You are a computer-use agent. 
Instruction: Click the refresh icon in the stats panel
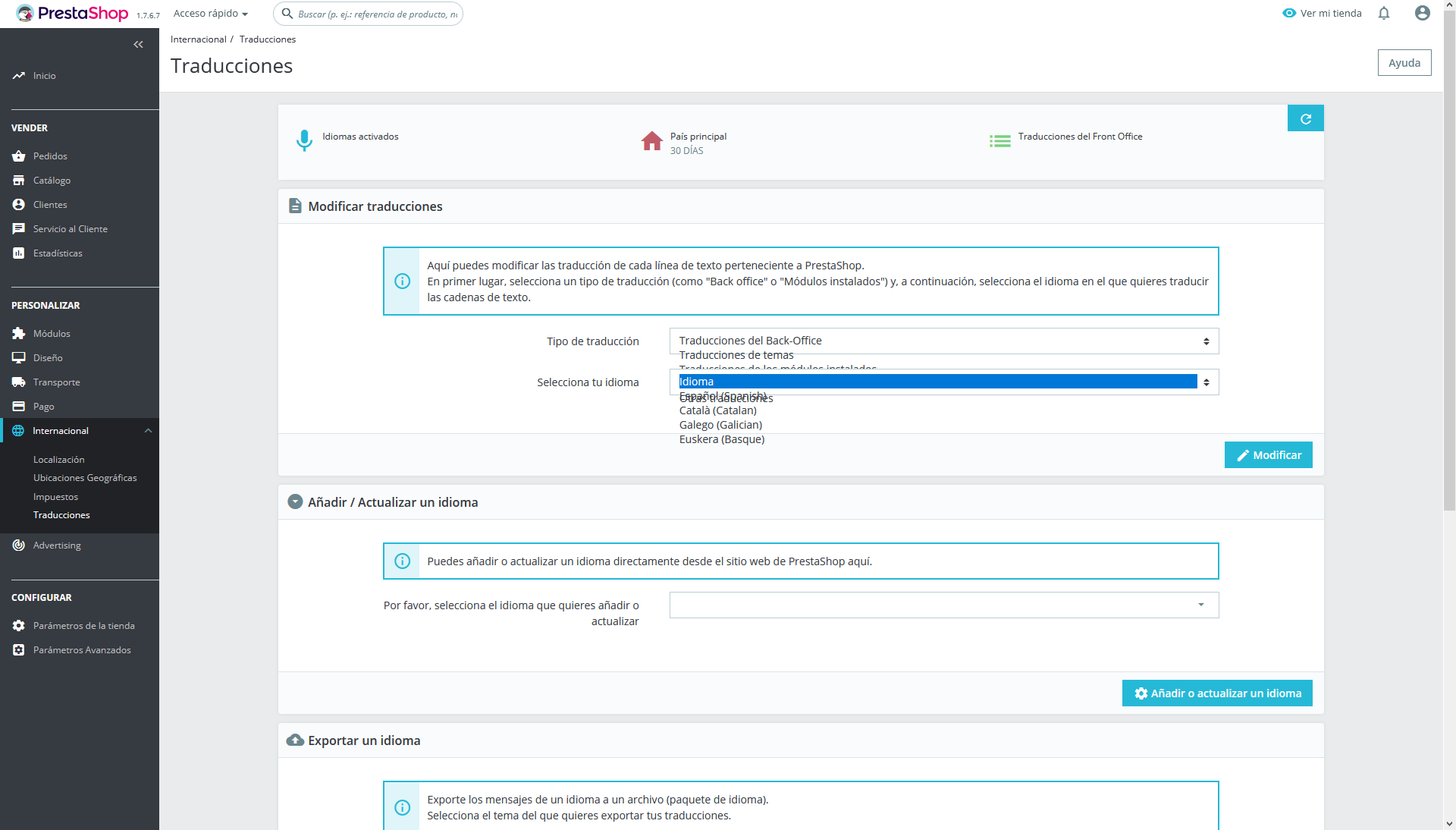pos(1305,118)
